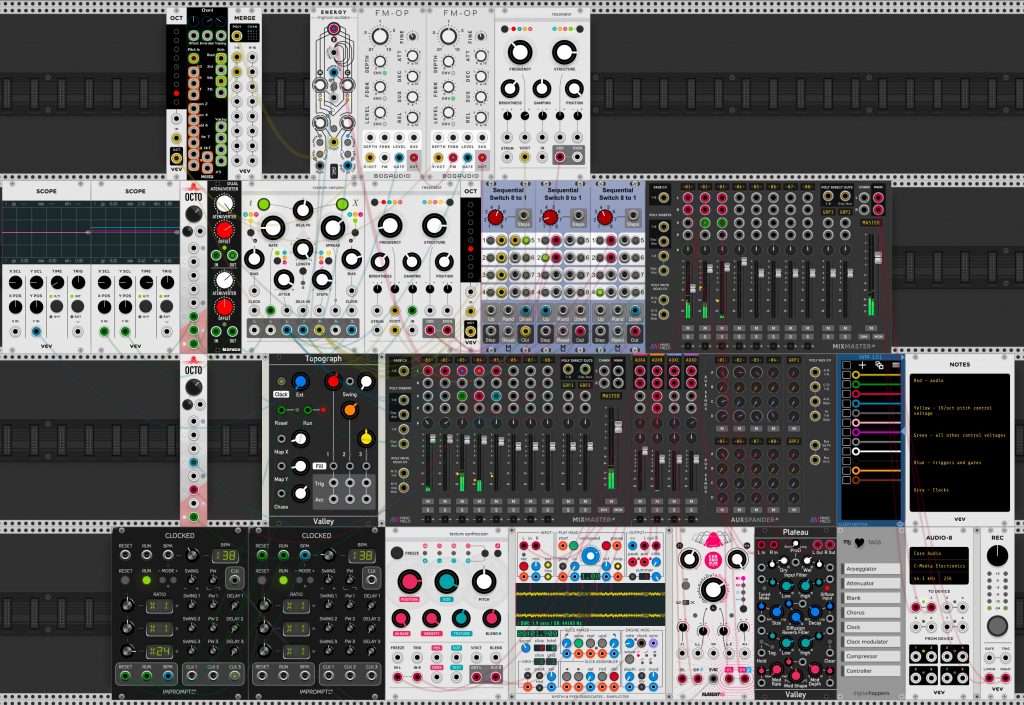Open the Core Audio driver selector on AUDIO-8
The height and width of the screenshot is (705, 1024).
[x=939, y=554]
